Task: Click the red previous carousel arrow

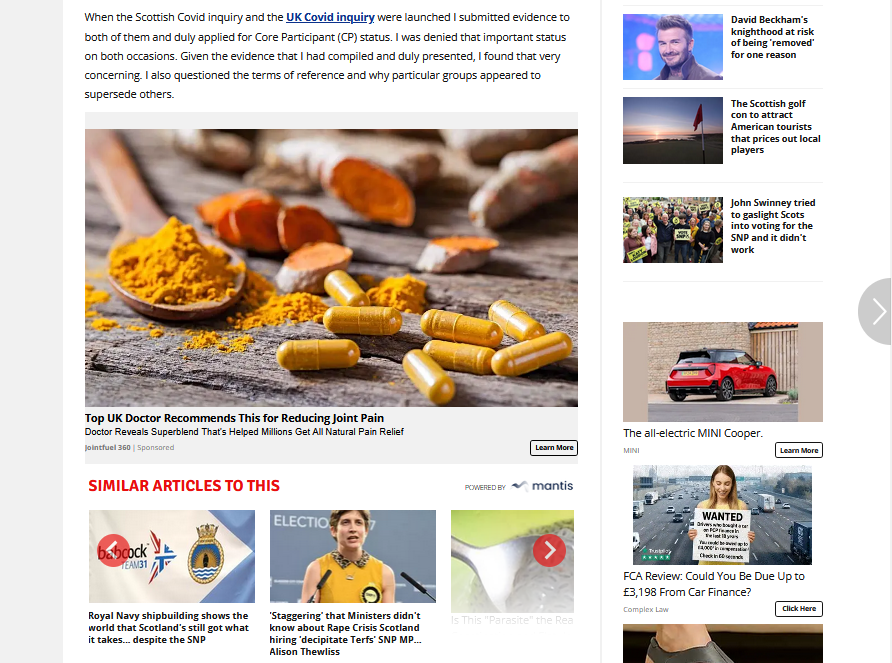Action: tap(113, 550)
